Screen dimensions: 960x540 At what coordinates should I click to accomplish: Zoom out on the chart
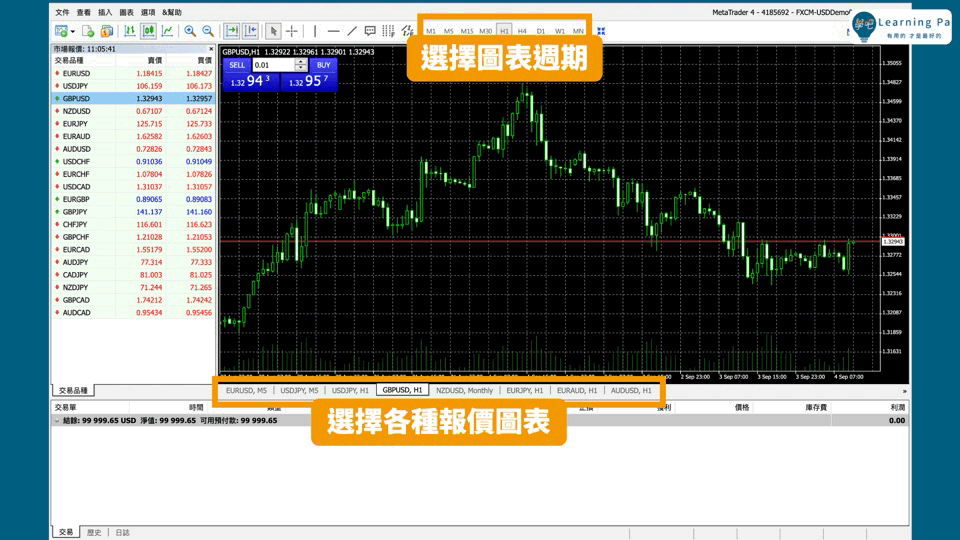[x=208, y=31]
